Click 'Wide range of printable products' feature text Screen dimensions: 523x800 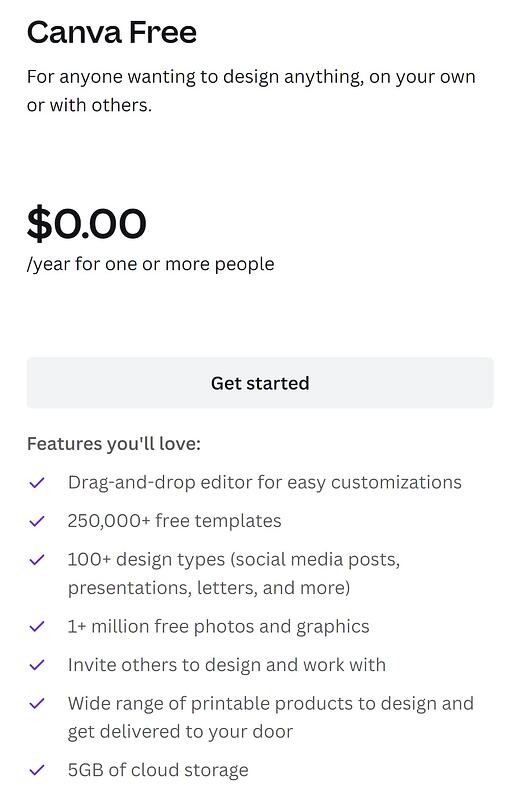click(x=271, y=717)
